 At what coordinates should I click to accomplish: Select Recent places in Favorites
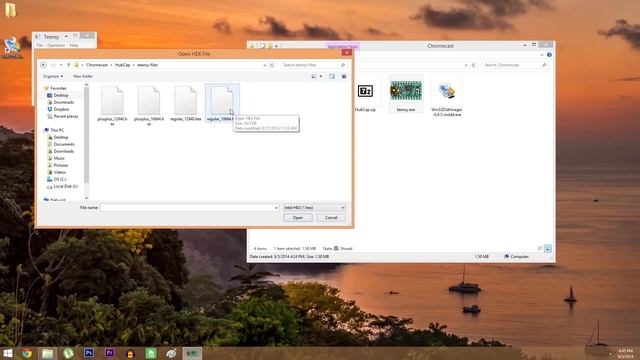65,116
